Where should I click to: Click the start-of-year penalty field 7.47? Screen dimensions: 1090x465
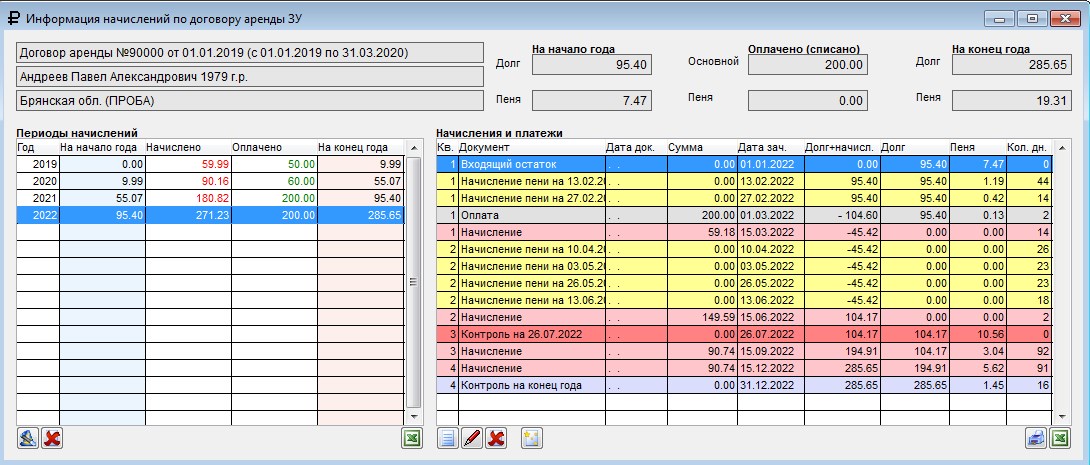[592, 101]
